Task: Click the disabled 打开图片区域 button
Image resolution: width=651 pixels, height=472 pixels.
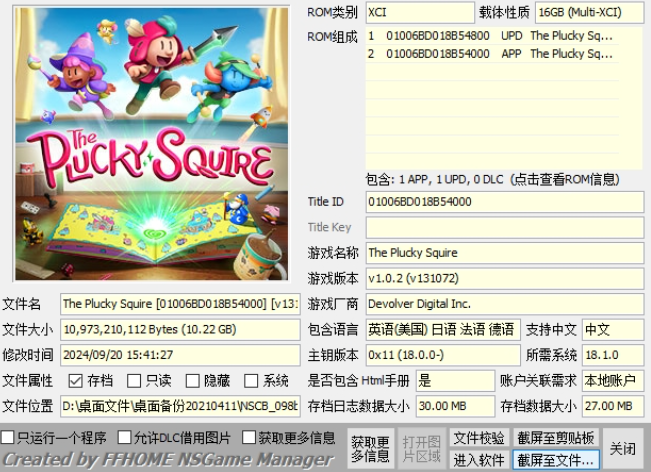Action: point(421,449)
